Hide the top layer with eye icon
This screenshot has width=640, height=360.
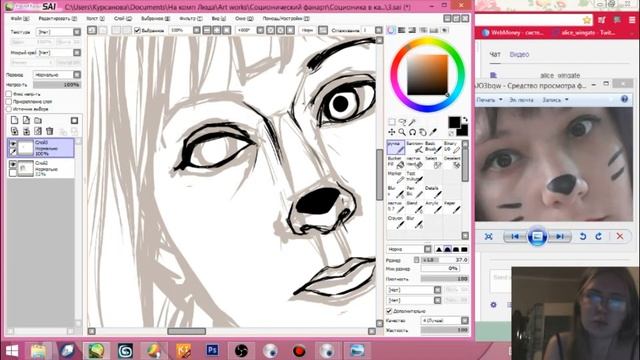(x=13, y=143)
